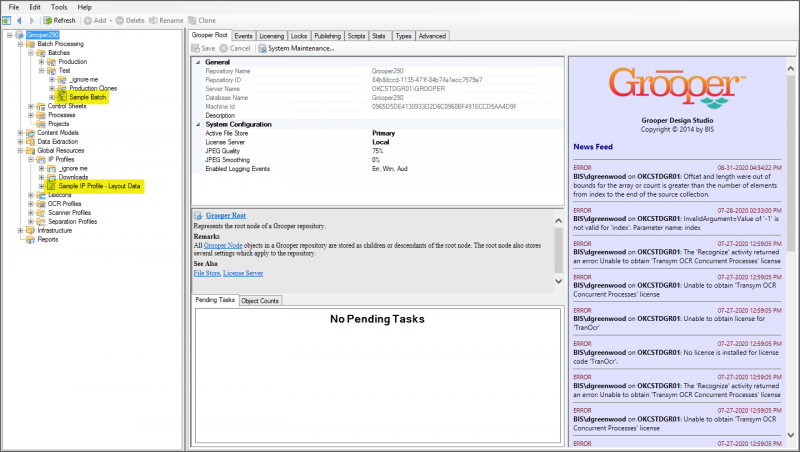Open the File menu
Image resolution: width=800 pixels, height=452 pixels.
(x=14, y=7)
